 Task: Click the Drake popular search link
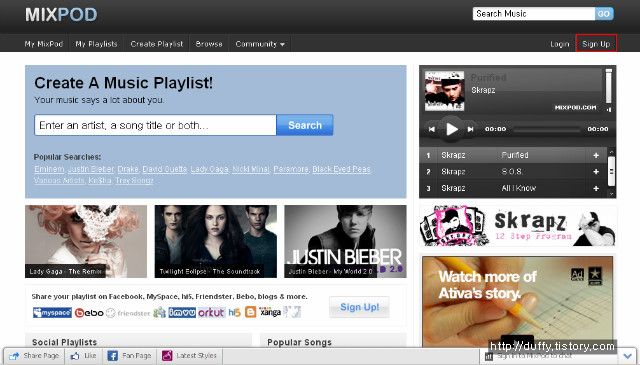click(x=128, y=169)
